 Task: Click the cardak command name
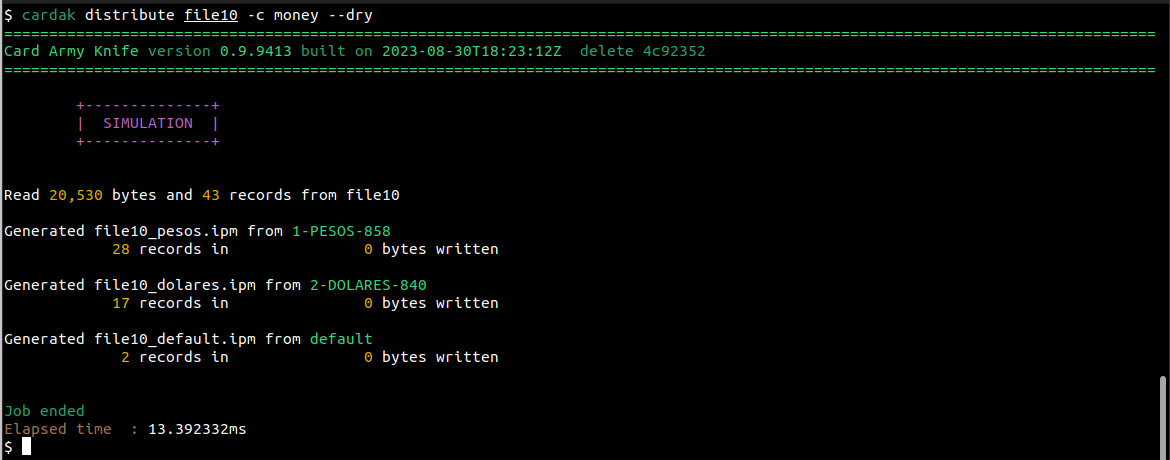tap(49, 15)
